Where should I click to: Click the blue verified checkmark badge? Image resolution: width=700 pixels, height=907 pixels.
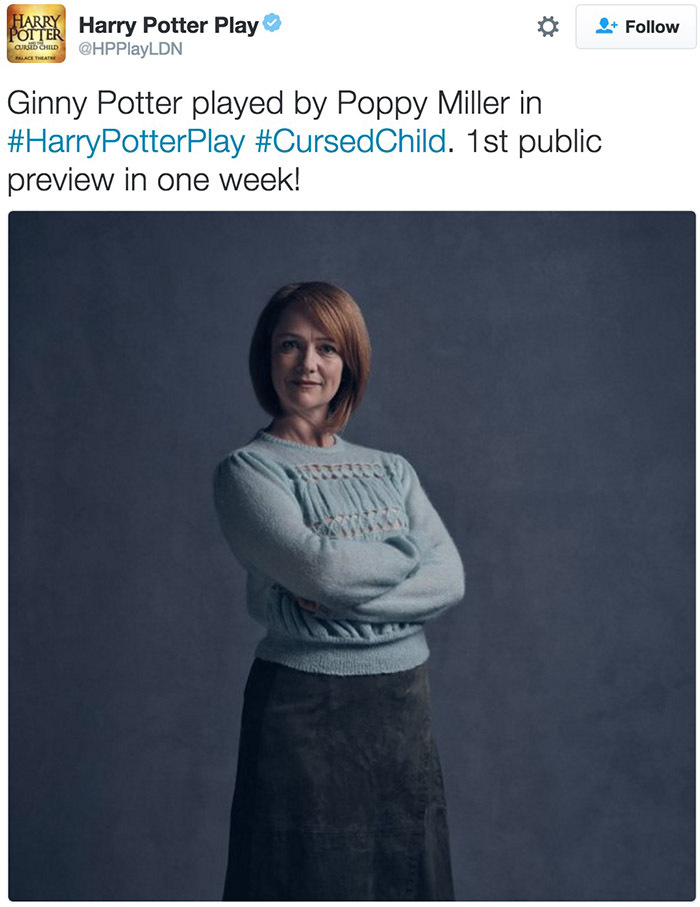pyautogui.click(x=272, y=23)
